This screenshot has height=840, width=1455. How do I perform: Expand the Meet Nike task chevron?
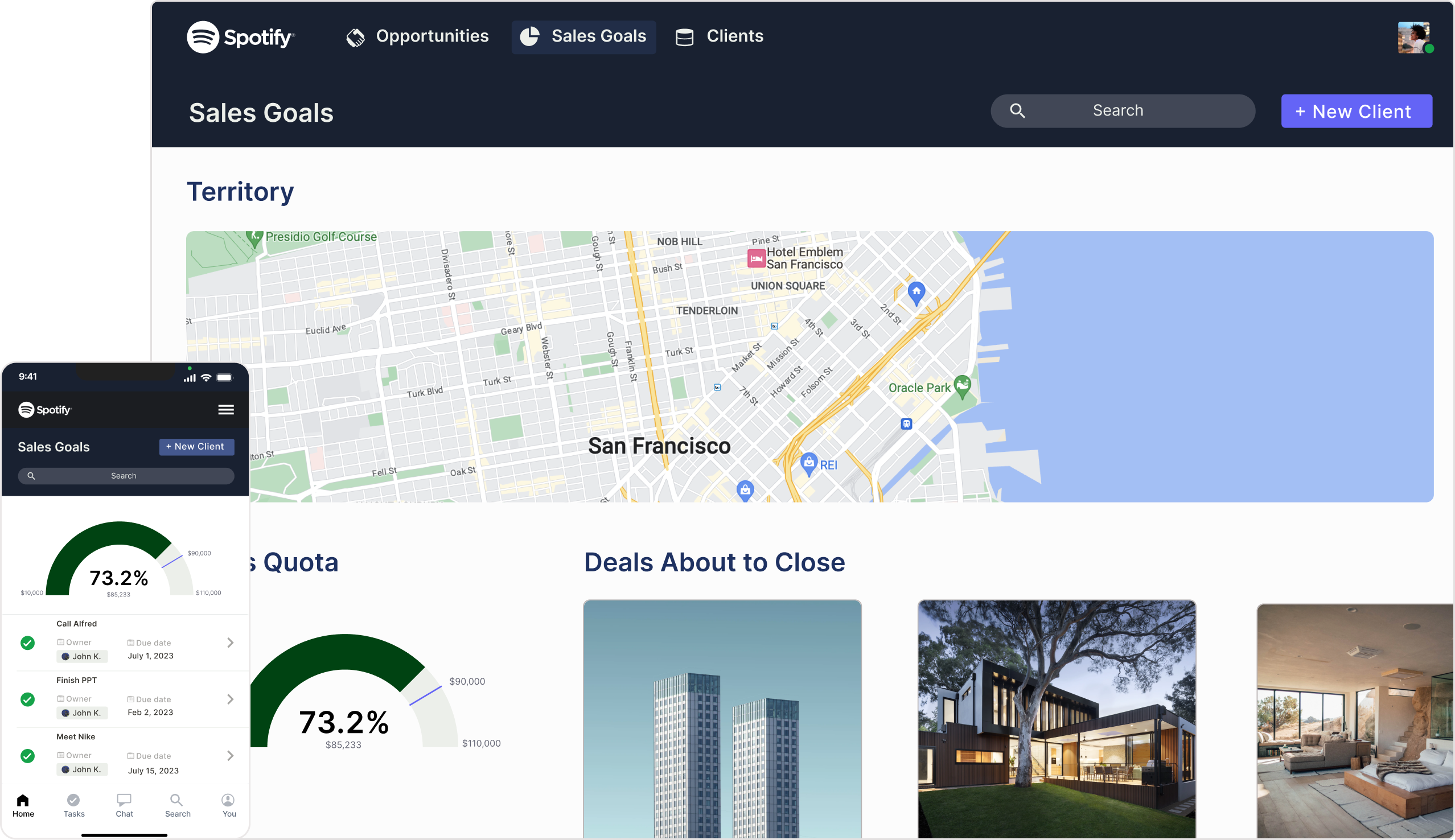point(230,756)
